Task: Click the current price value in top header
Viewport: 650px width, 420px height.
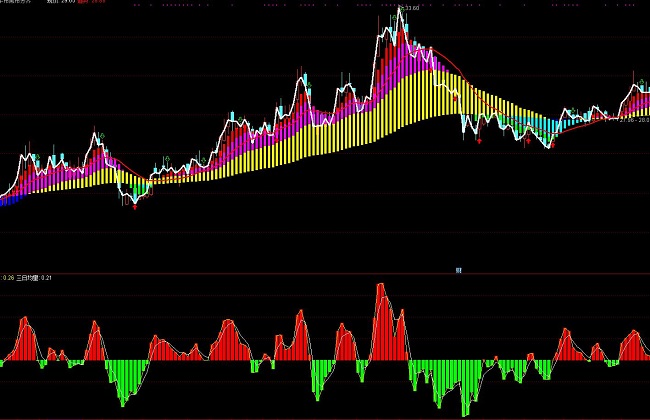Action: click(69, 3)
